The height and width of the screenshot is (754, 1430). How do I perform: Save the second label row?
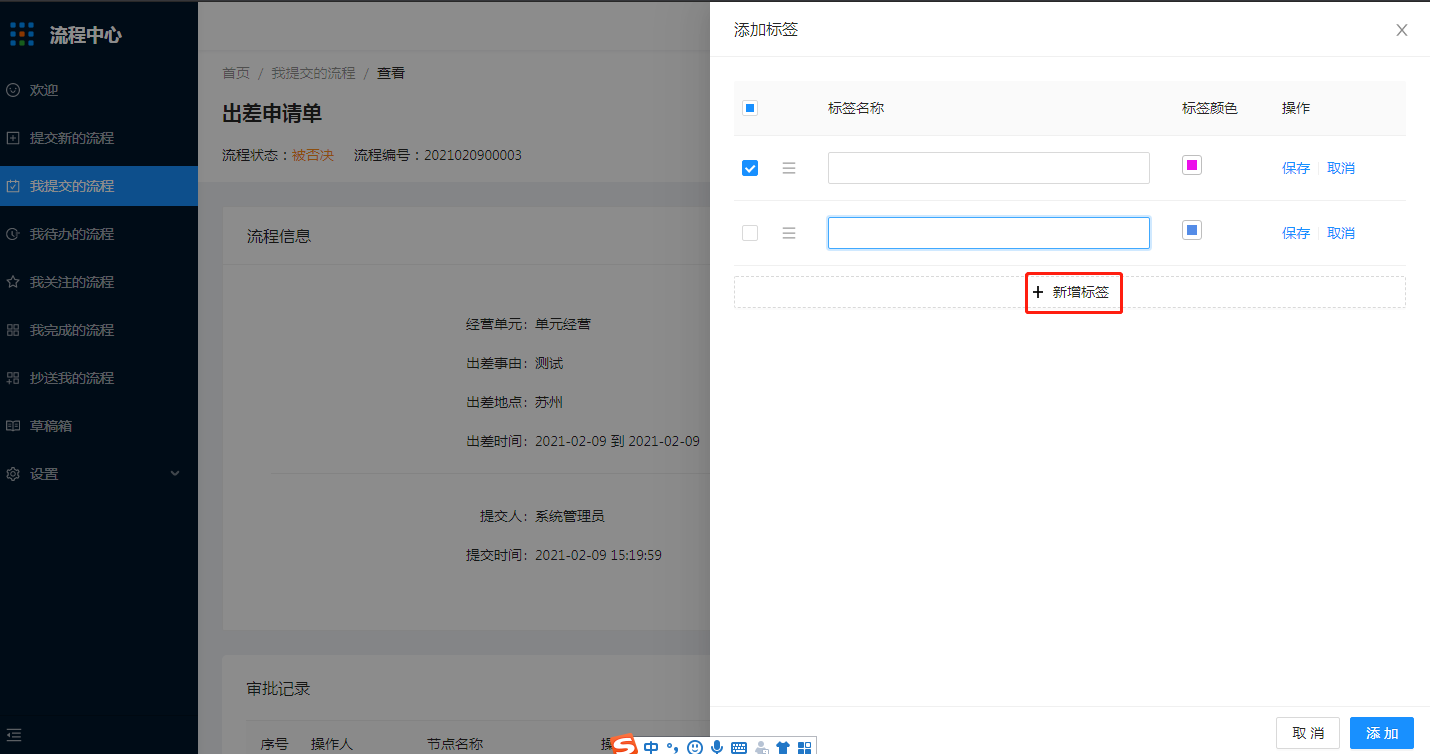pyautogui.click(x=1296, y=233)
